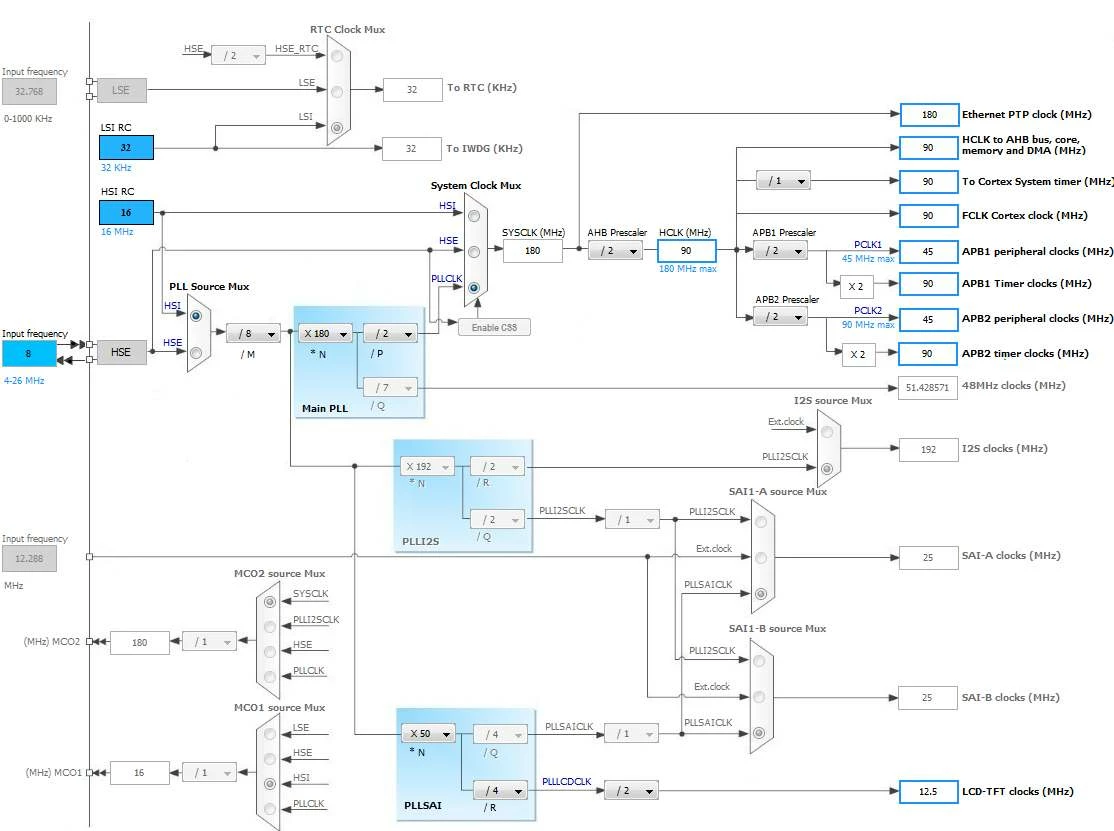Open the PLLSAI /Q divider dropdown

(x=500, y=734)
